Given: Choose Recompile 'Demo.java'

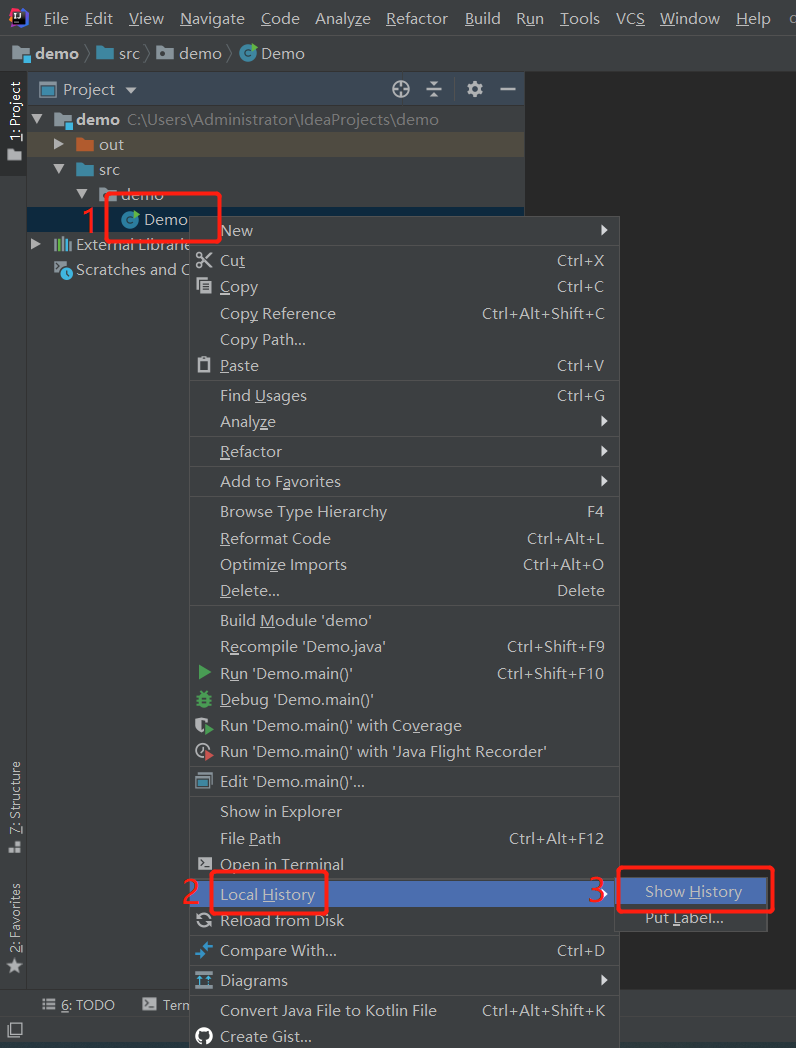Looking at the screenshot, I should coord(404,647).
